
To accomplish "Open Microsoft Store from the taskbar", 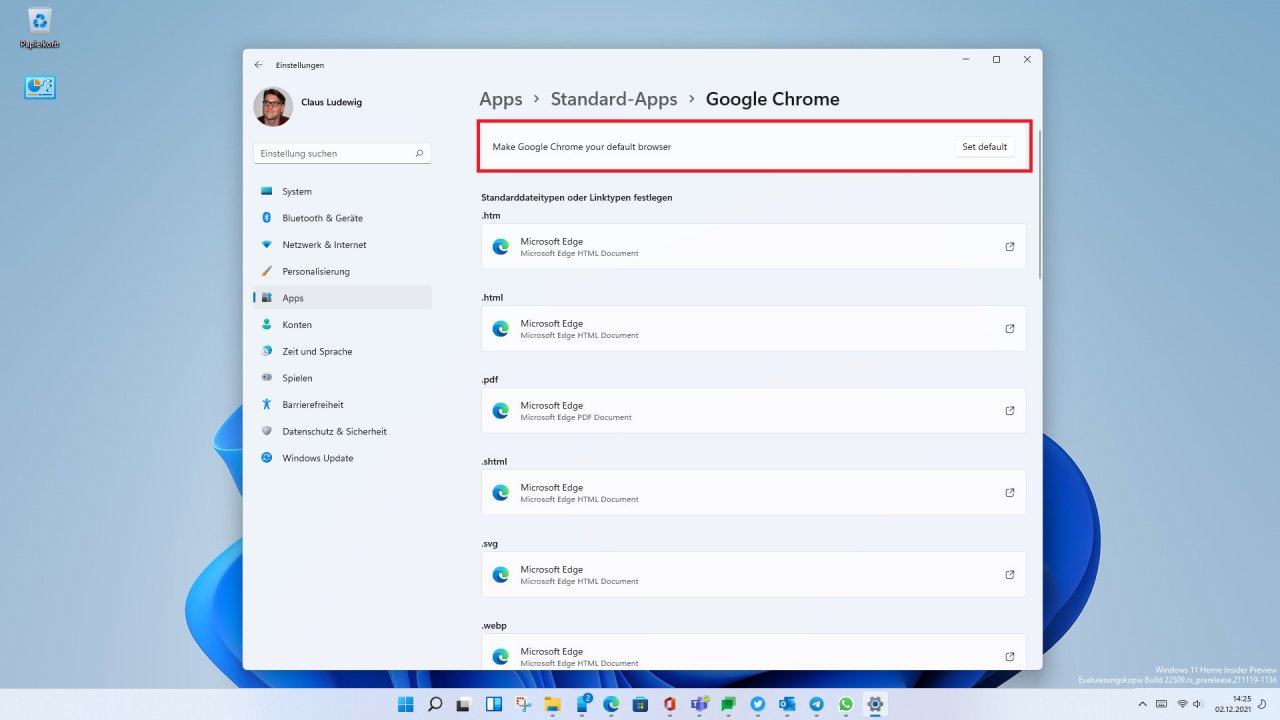I will [x=640, y=704].
